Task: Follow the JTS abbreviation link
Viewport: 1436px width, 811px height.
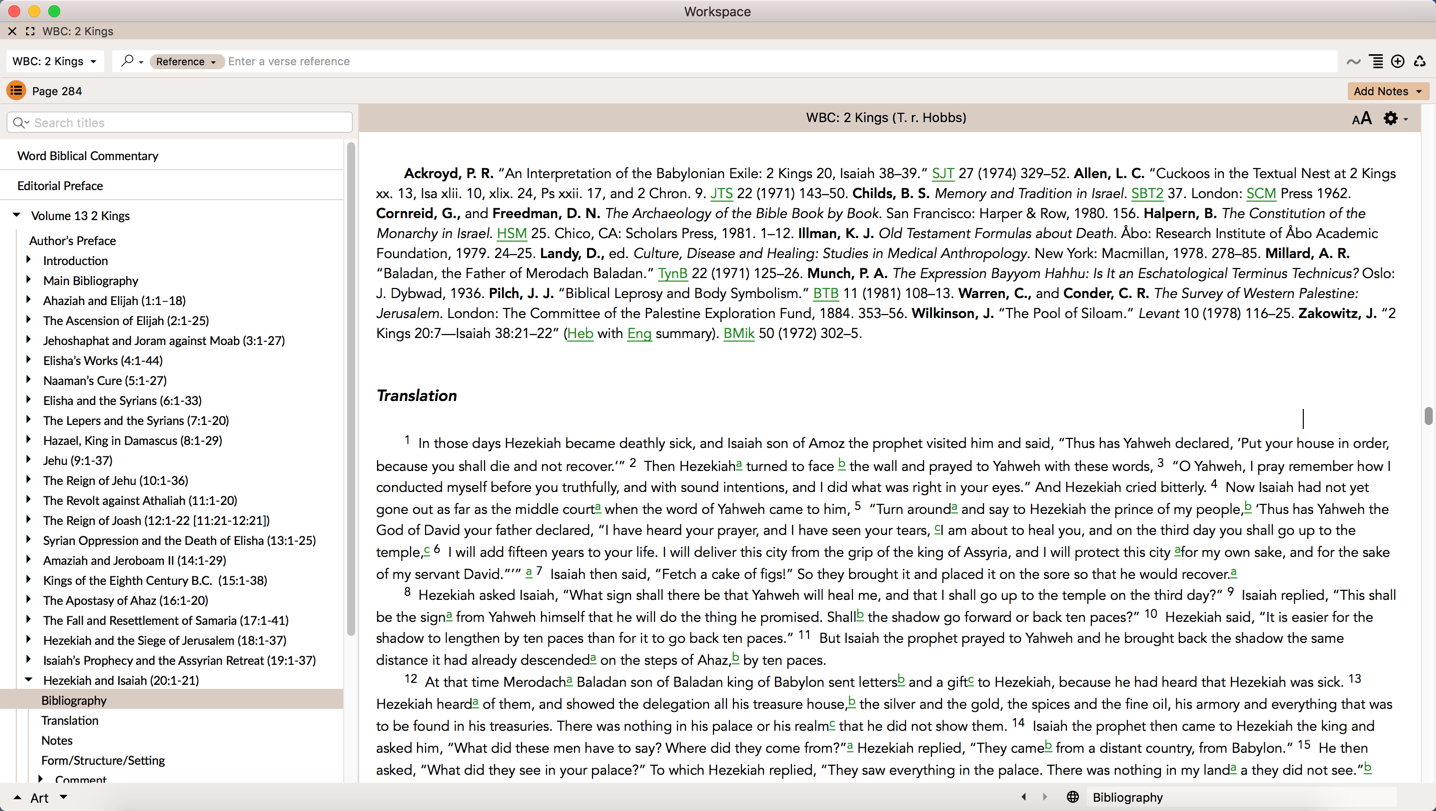Action: coord(722,194)
